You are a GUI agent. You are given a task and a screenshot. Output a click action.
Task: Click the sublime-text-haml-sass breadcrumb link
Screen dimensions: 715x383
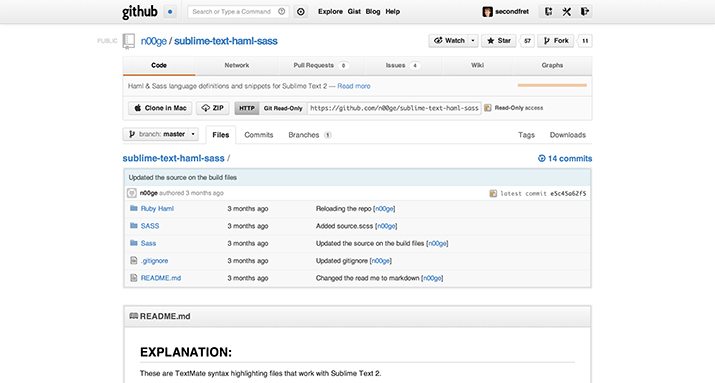tap(173, 158)
